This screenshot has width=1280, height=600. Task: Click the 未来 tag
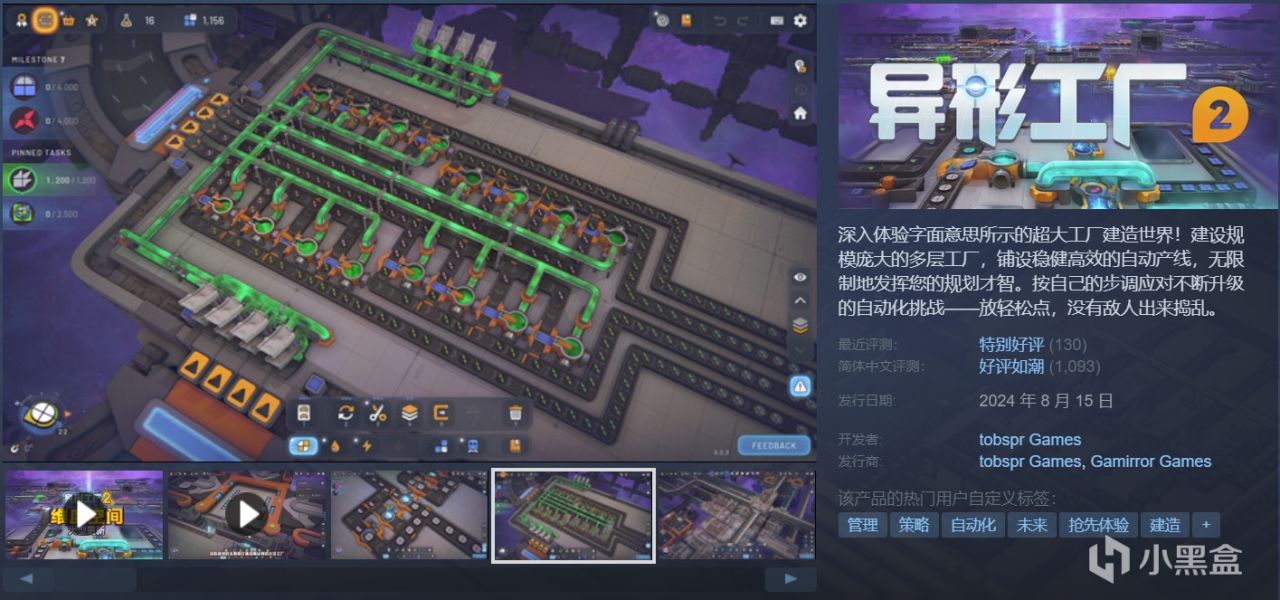click(x=1032, y=525)
